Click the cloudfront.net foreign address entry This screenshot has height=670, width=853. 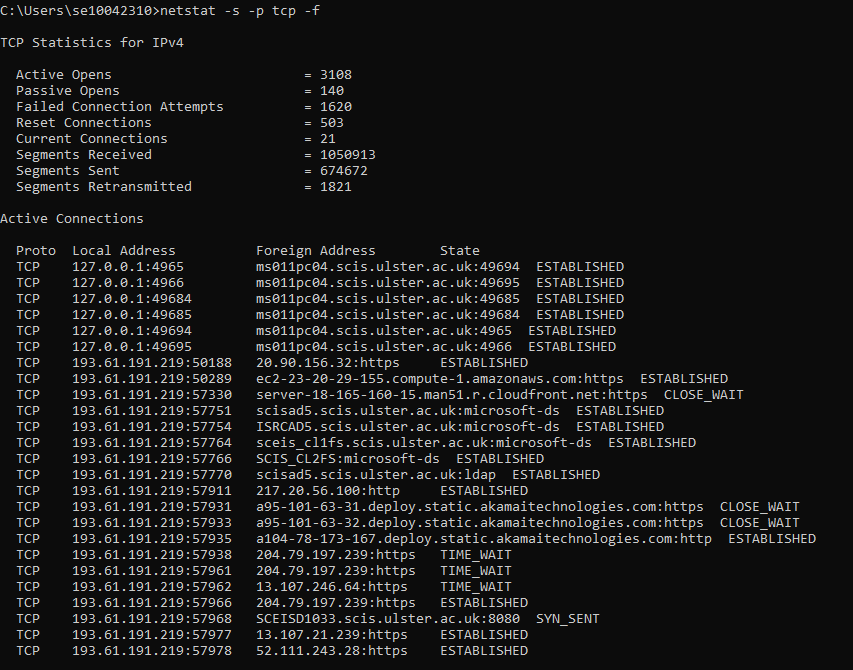point(452,395)
